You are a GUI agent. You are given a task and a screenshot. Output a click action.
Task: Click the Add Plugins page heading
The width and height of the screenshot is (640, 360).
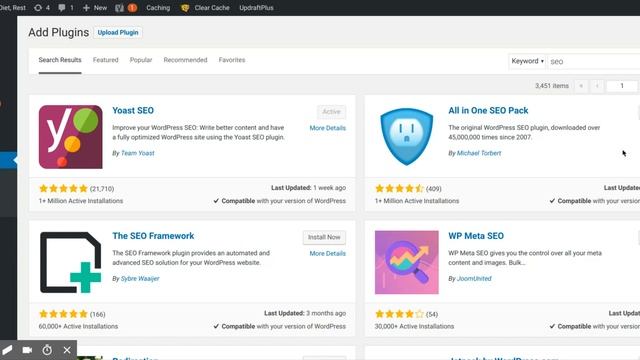(58, 32)
